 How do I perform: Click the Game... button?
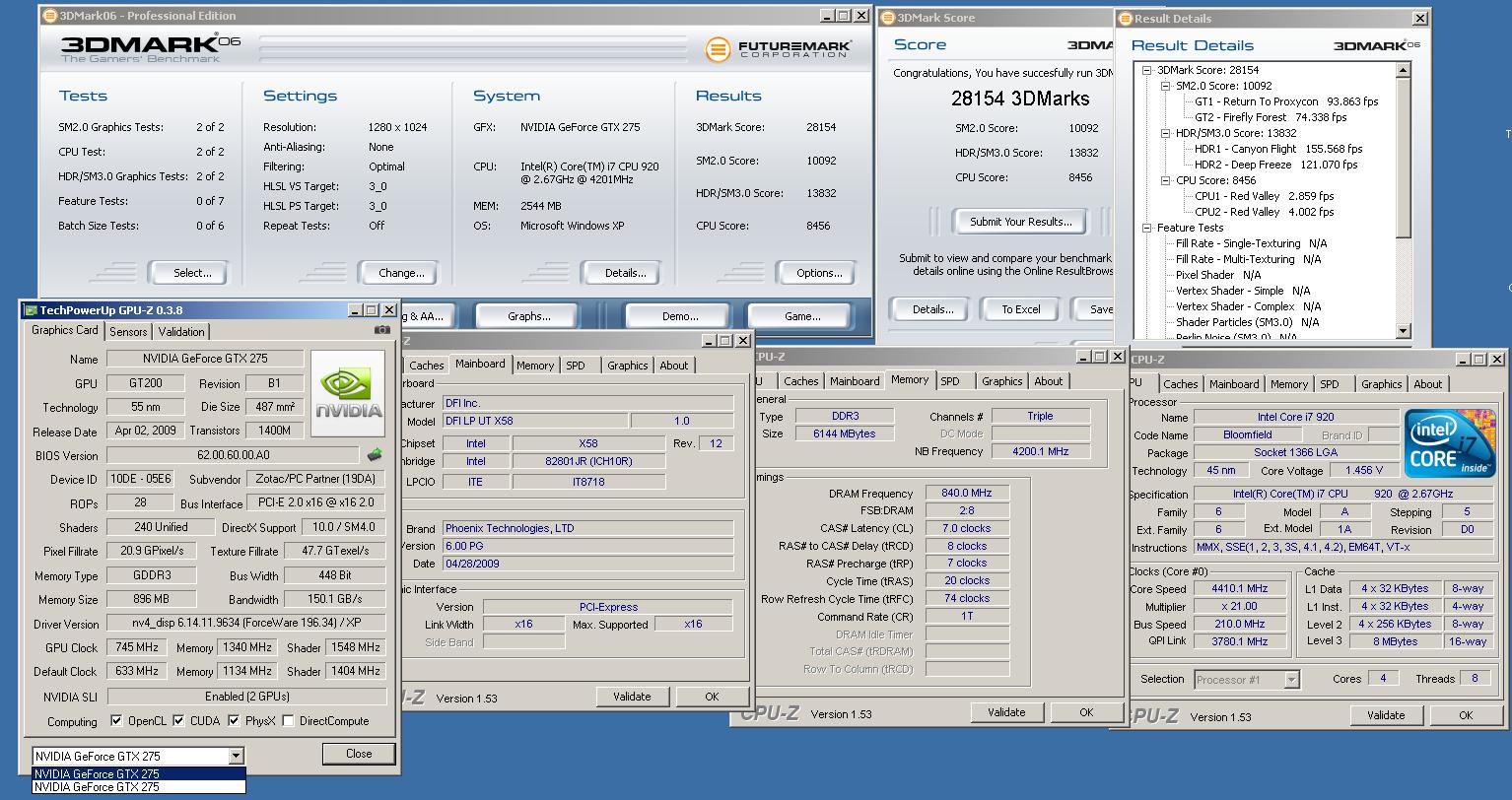click(x=802, y=316)
